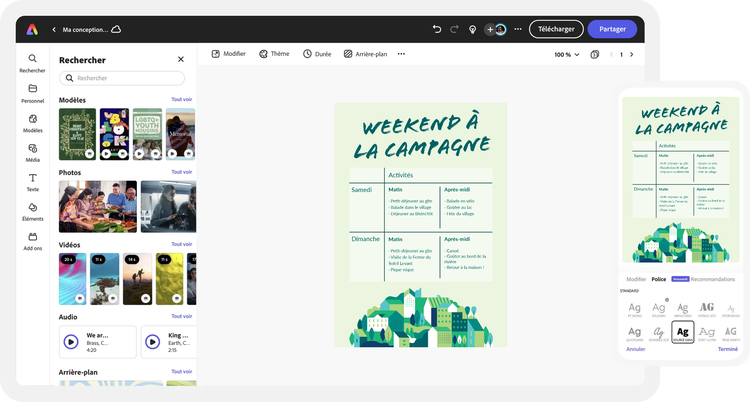Click Tout voir for Photos
The width and height of the screenshot is (750, 402).
182,172
